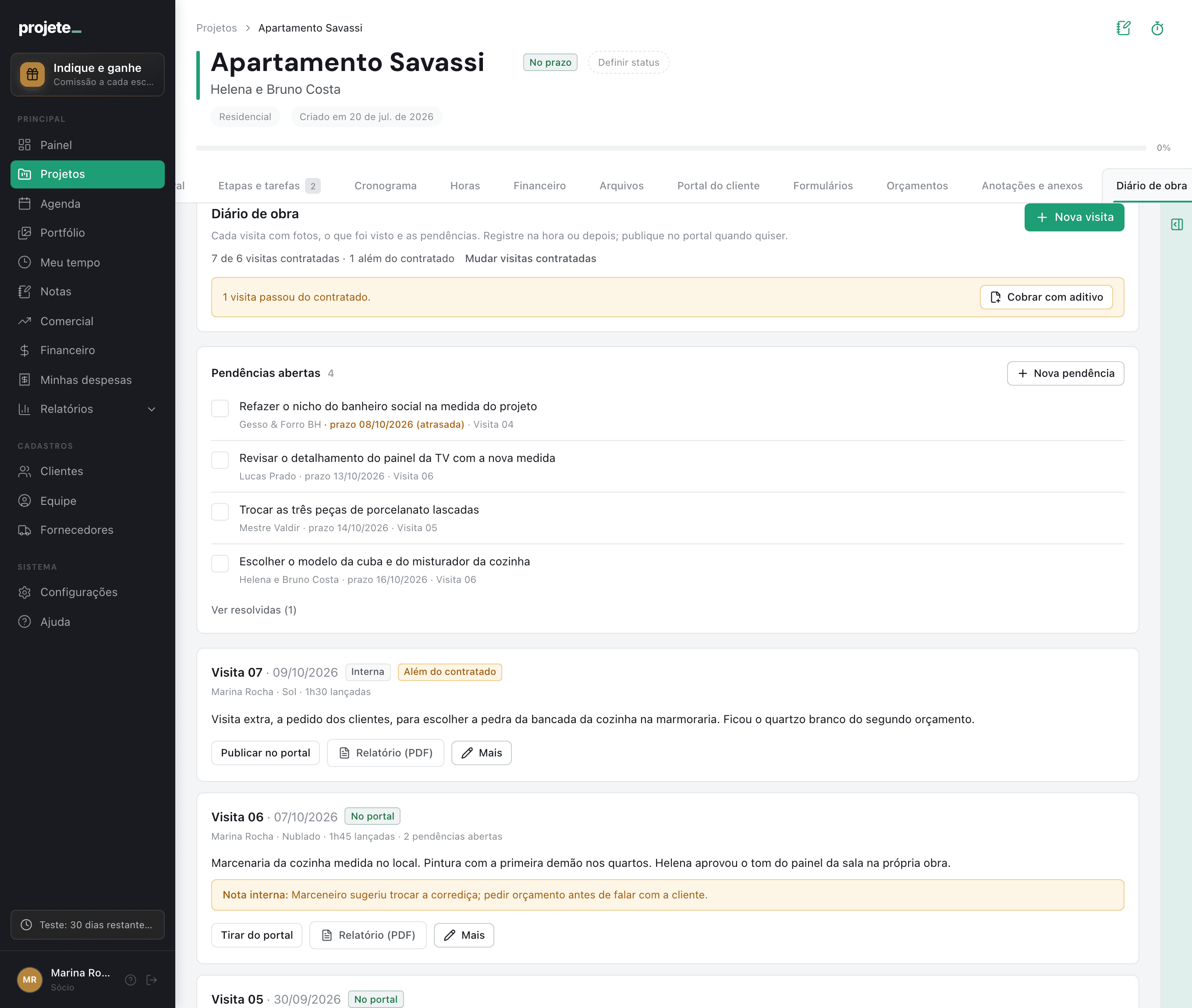Open Configurações gear item

(88, 592)
